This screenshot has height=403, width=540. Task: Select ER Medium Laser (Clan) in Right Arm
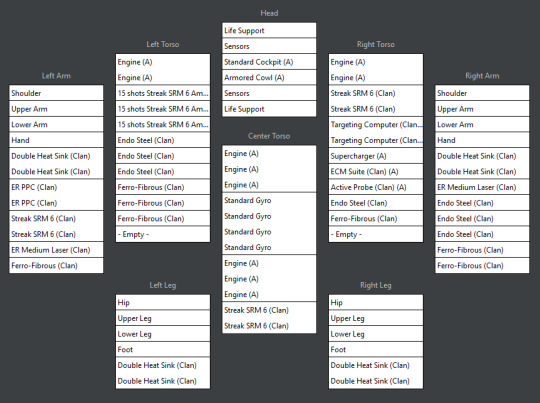point(482,187)
